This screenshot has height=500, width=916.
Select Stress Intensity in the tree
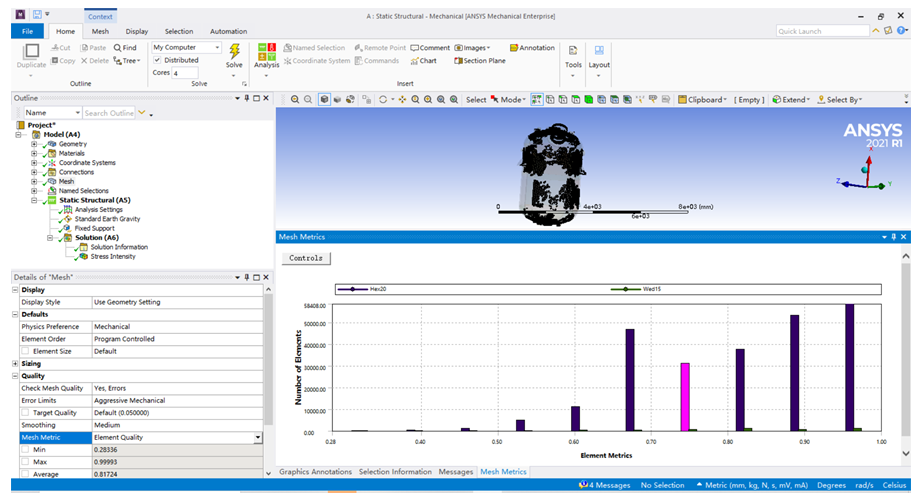click(x=113, y=256)
